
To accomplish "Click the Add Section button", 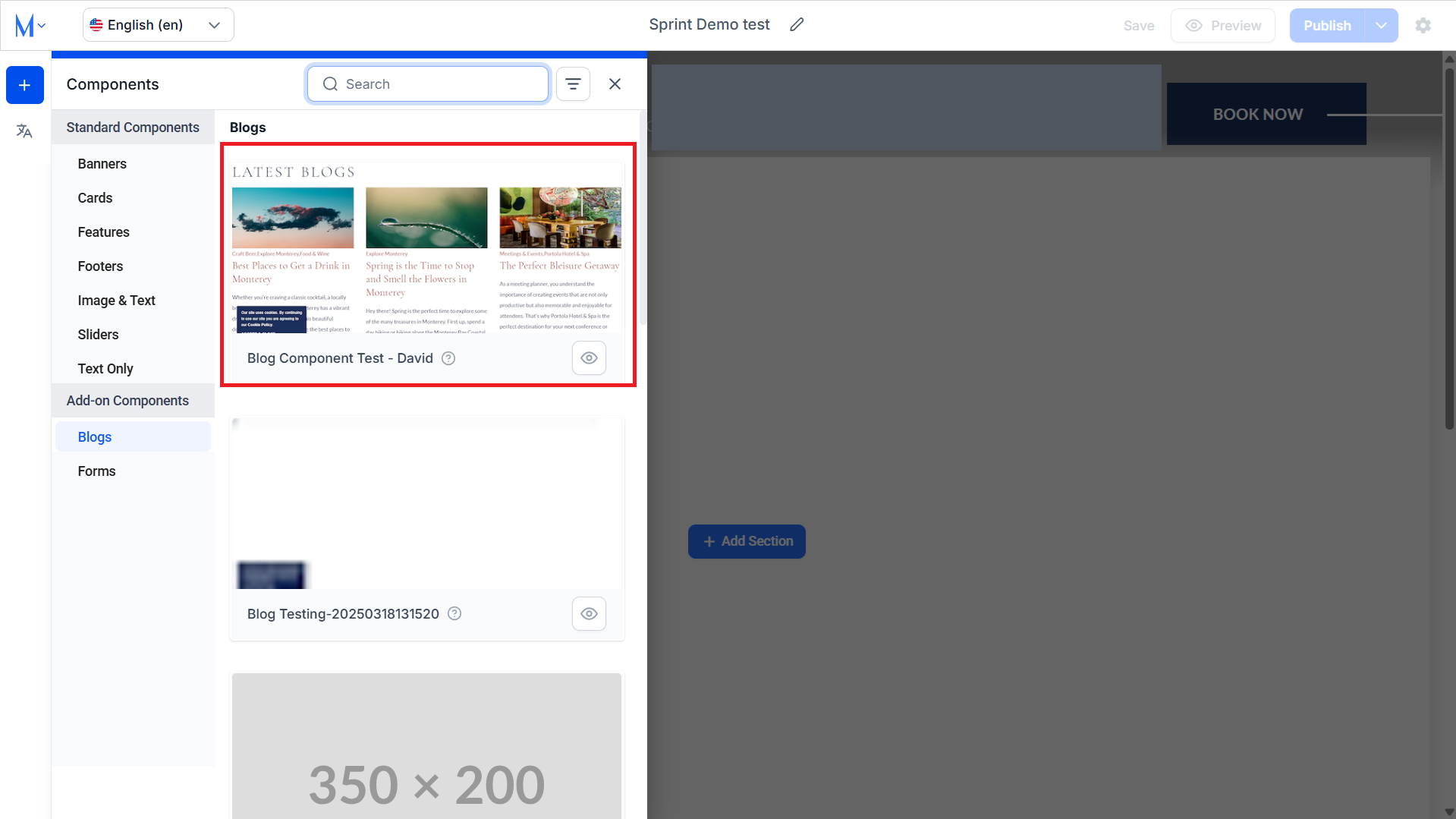I will click(x=747, y=541).
